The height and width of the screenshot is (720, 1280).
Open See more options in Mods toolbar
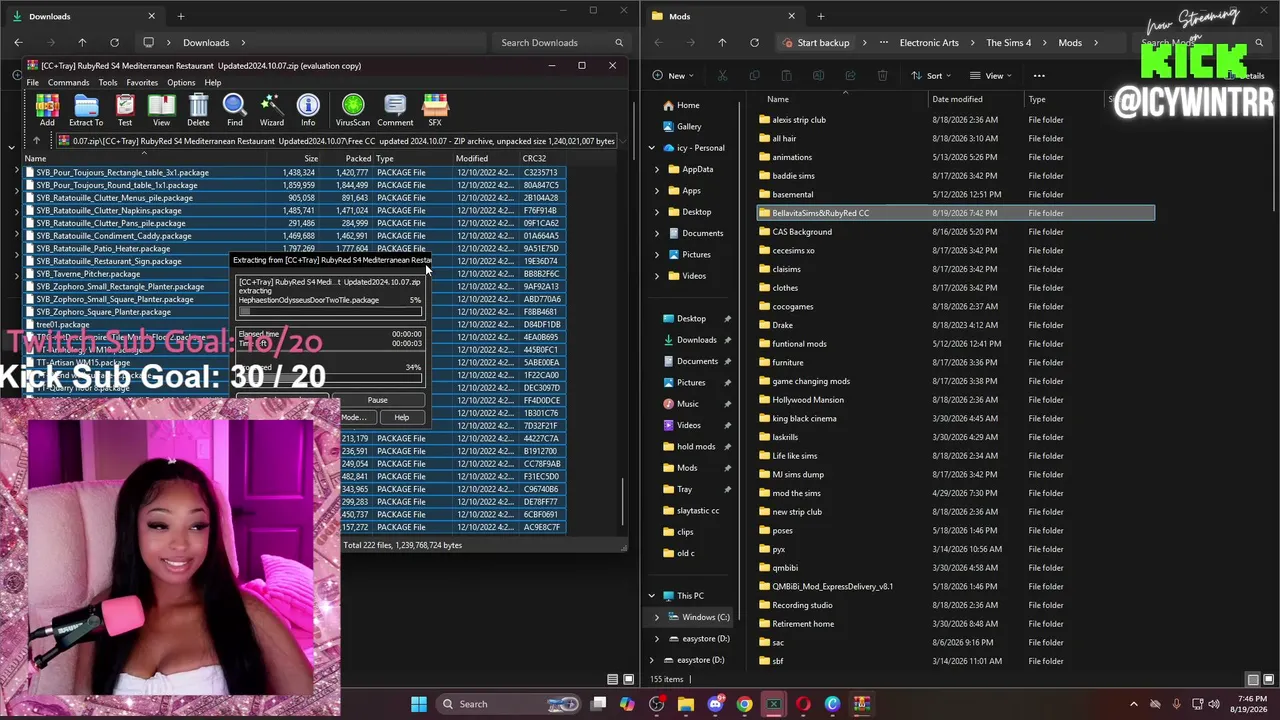[x=1039, y=76]
